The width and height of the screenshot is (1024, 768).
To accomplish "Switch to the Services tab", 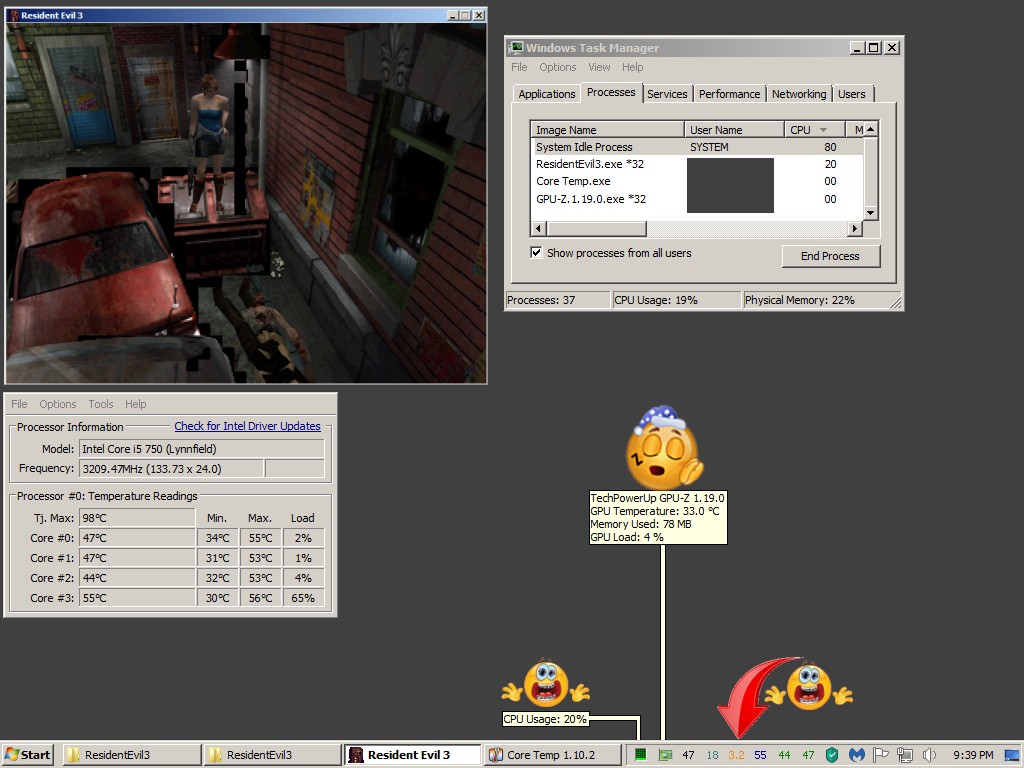I will [x=667, y=94].
